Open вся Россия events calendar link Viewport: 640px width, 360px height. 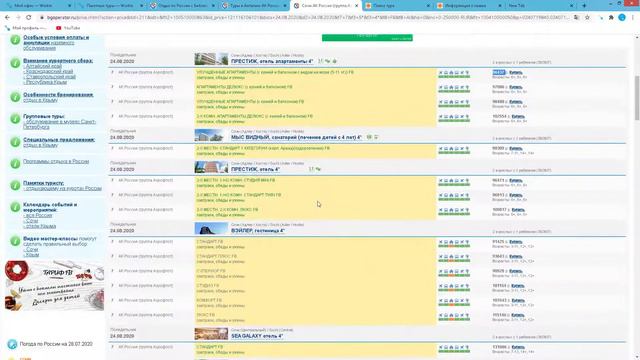point(38,215)
